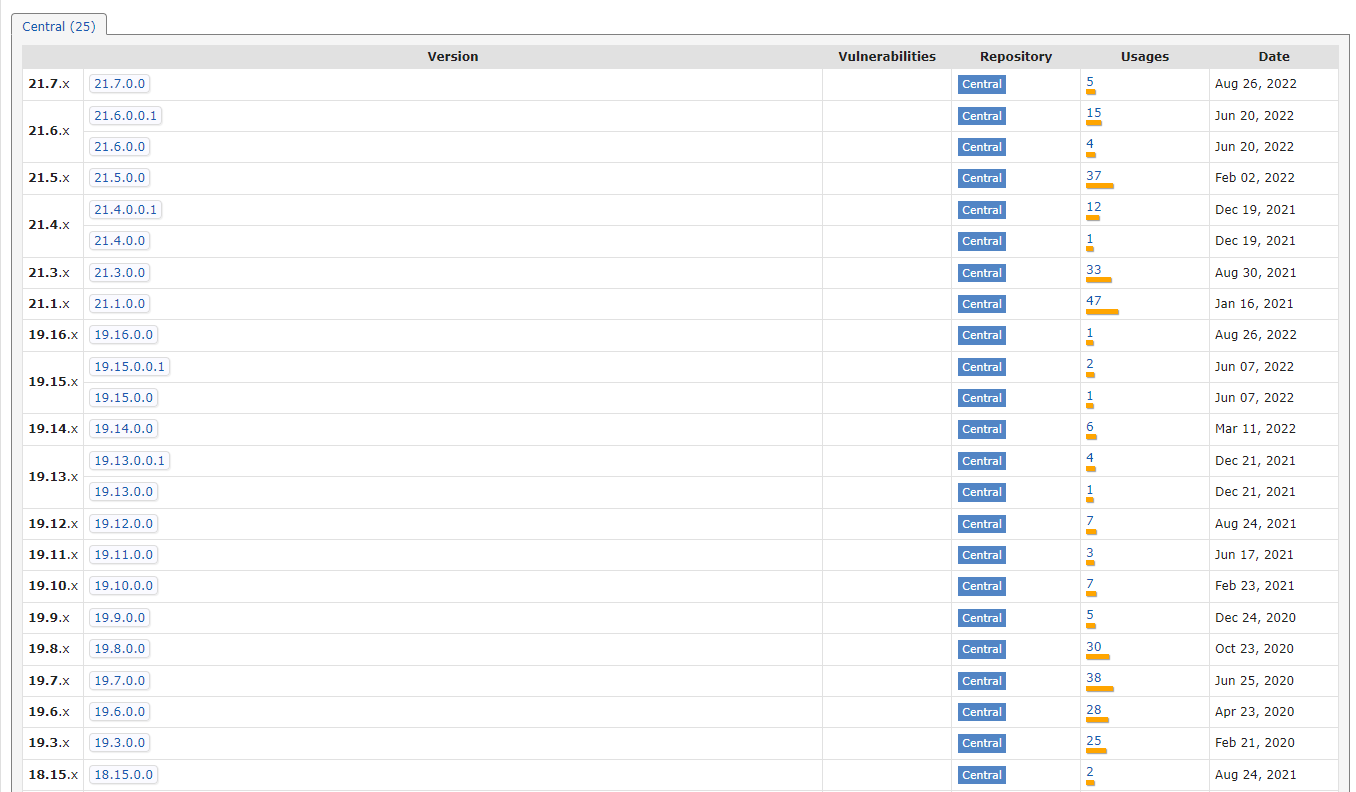Open version 21.1.0.0 link
The height and width of the screenshot is (792, 1356).
(120, 304)
